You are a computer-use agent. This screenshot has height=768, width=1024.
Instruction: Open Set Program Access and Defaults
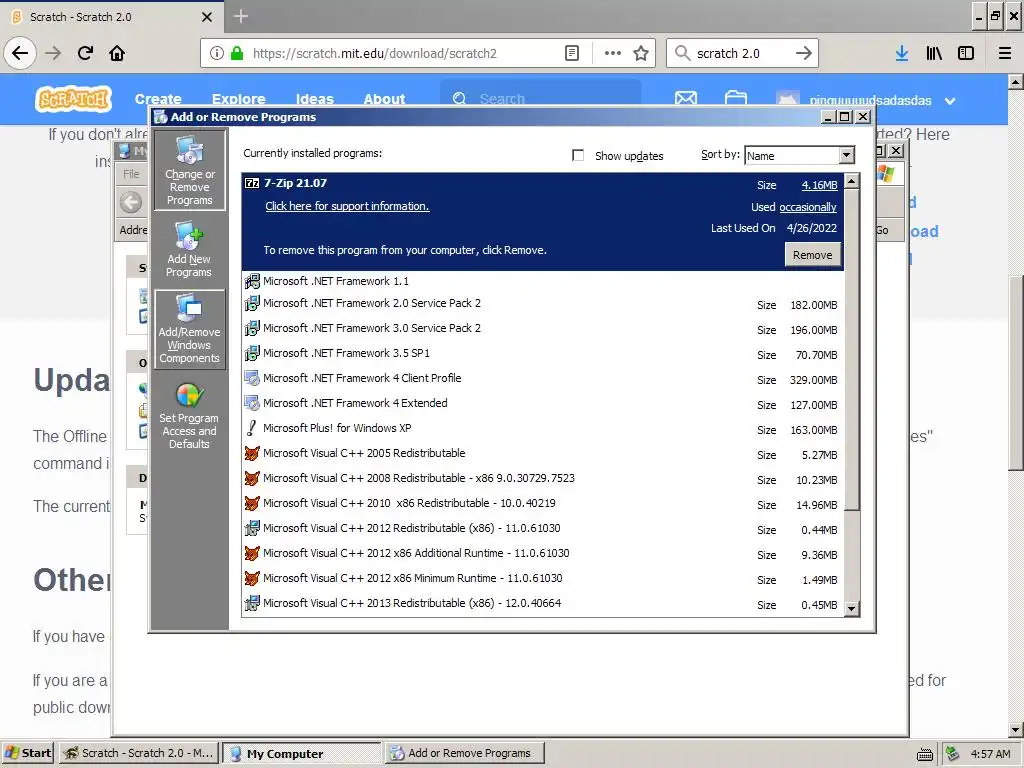pyautogui.click(x=189, y=416)
